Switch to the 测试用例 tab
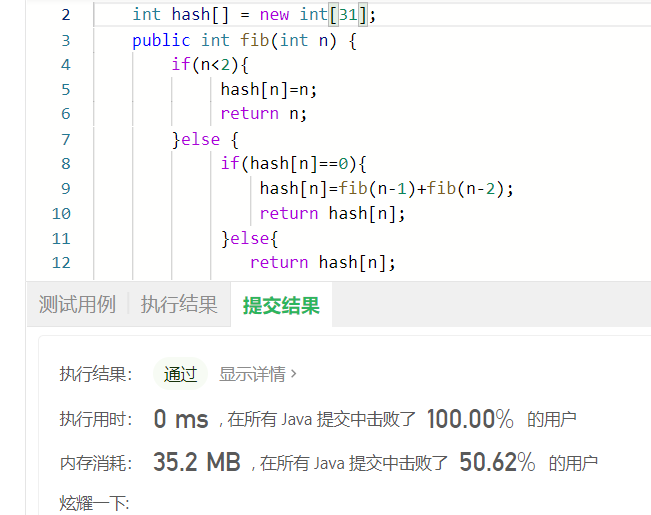The image size is (651, 515). pyautogui.click(x=77, y=304)
